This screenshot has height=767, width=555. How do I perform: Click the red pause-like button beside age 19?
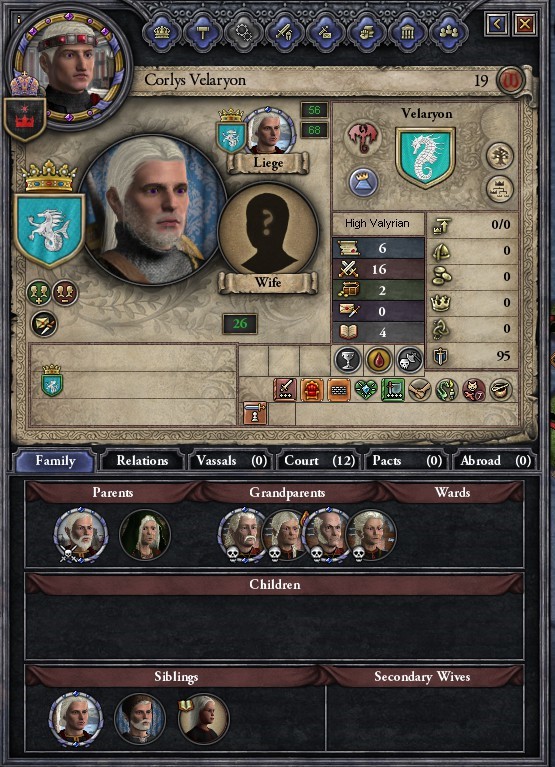pos(511,80)
